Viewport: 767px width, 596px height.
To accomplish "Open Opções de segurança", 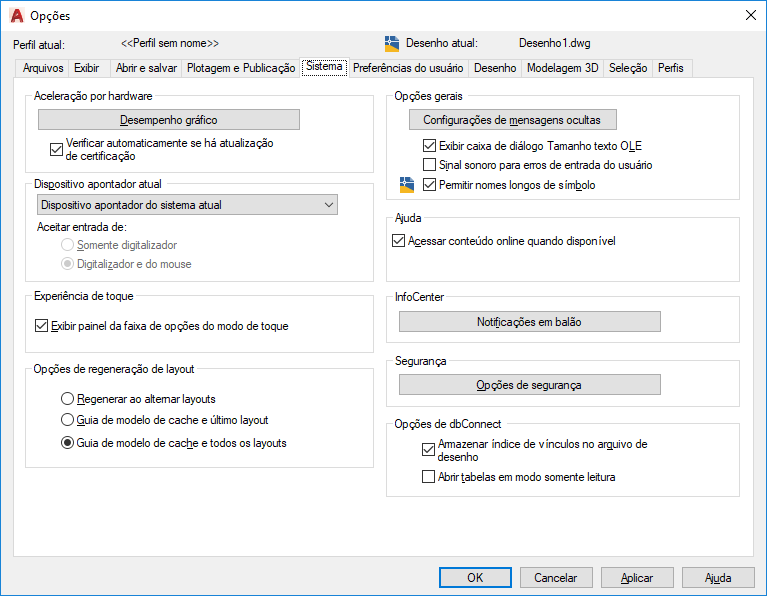I will point(529,385).
